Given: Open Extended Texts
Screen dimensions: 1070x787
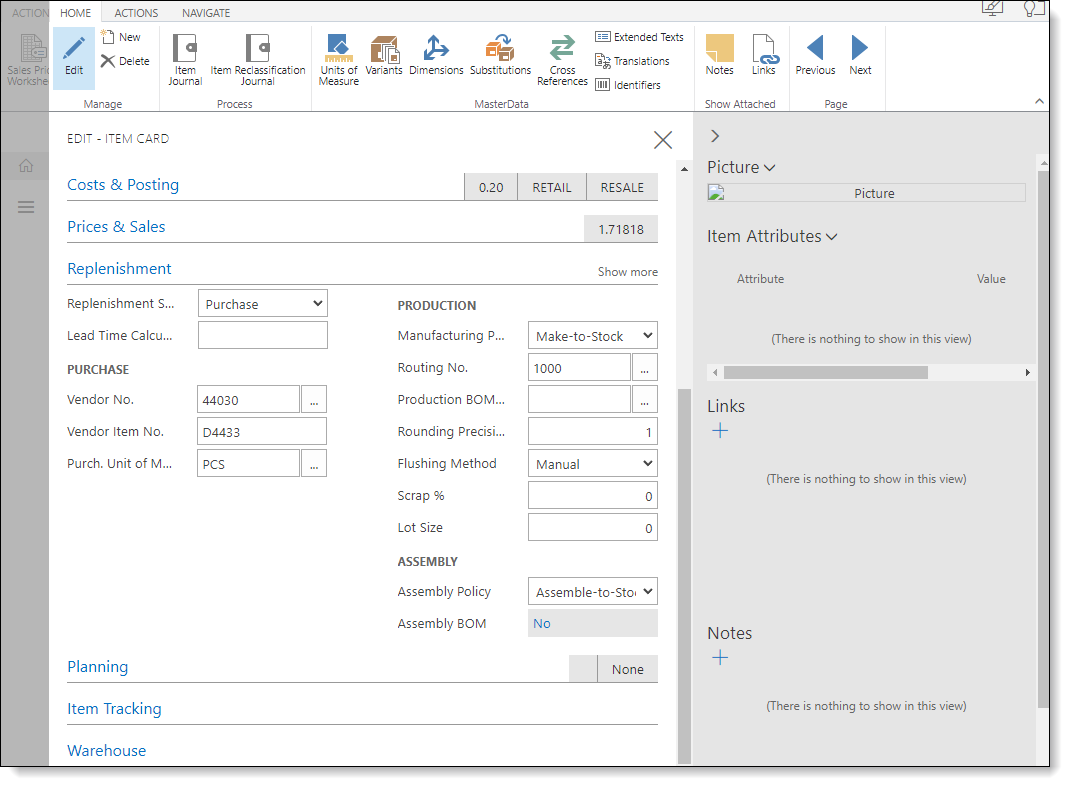Looking at the screenshot, I should 639,37.
